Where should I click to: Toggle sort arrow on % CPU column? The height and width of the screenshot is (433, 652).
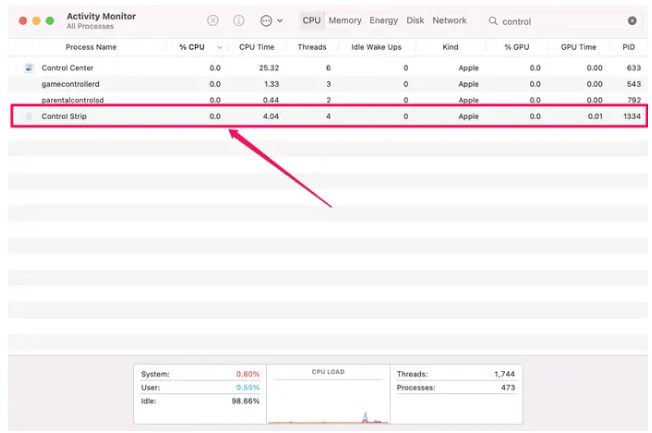tap(219, 47)
